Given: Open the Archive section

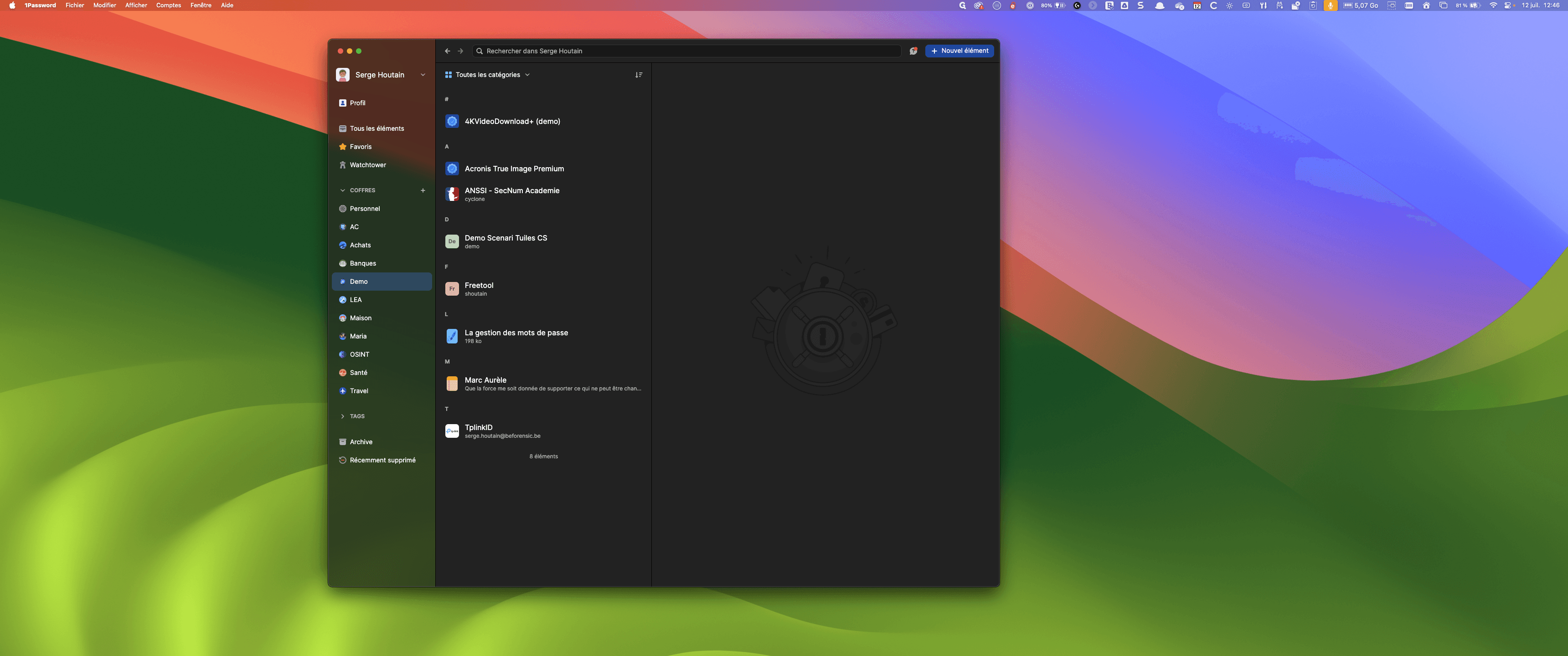Looking at the screenshot, I should pyautogui.click(x=382, y=442).
